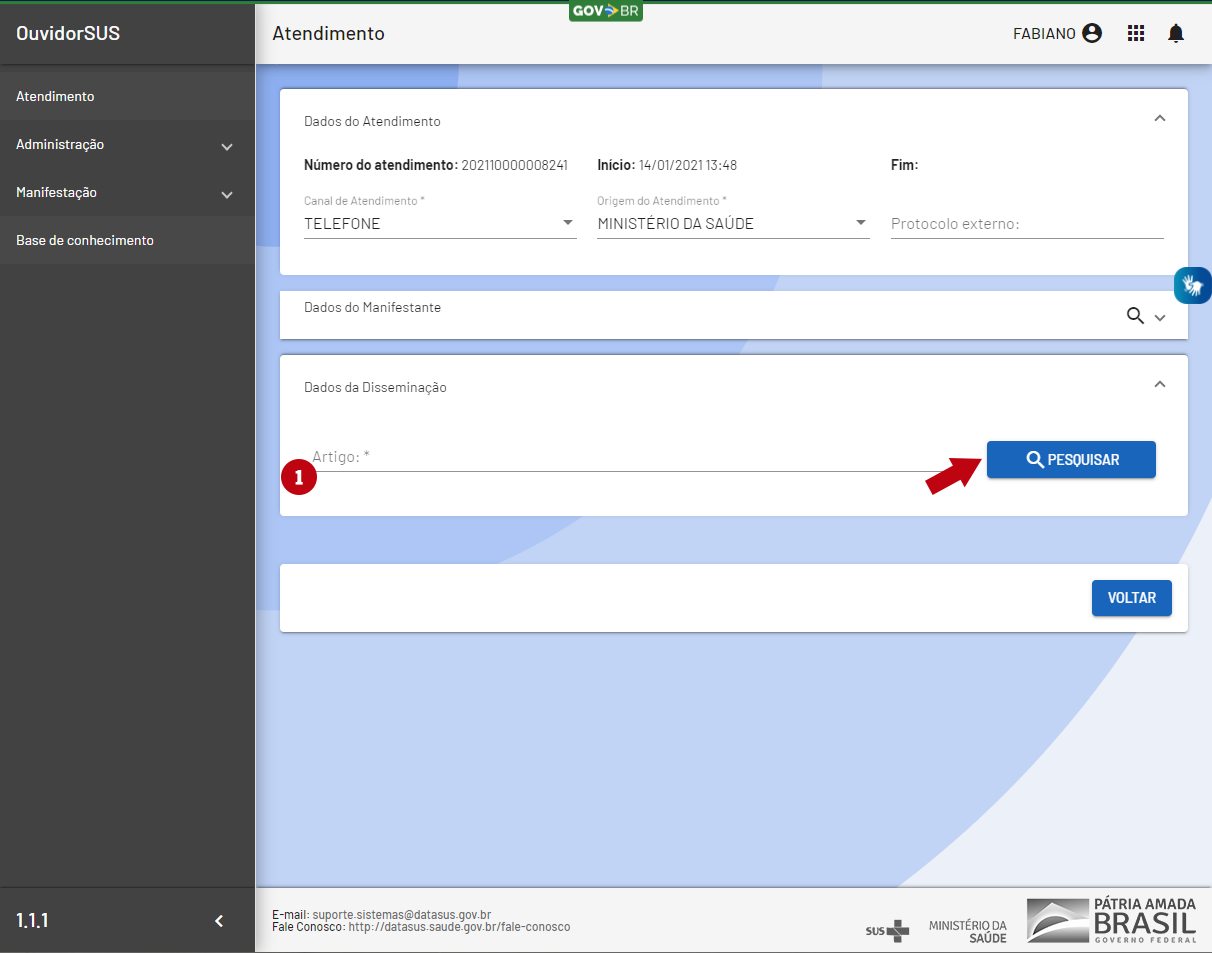Collapse the Dados do Atendimento panel

[x=1160, y=118]
